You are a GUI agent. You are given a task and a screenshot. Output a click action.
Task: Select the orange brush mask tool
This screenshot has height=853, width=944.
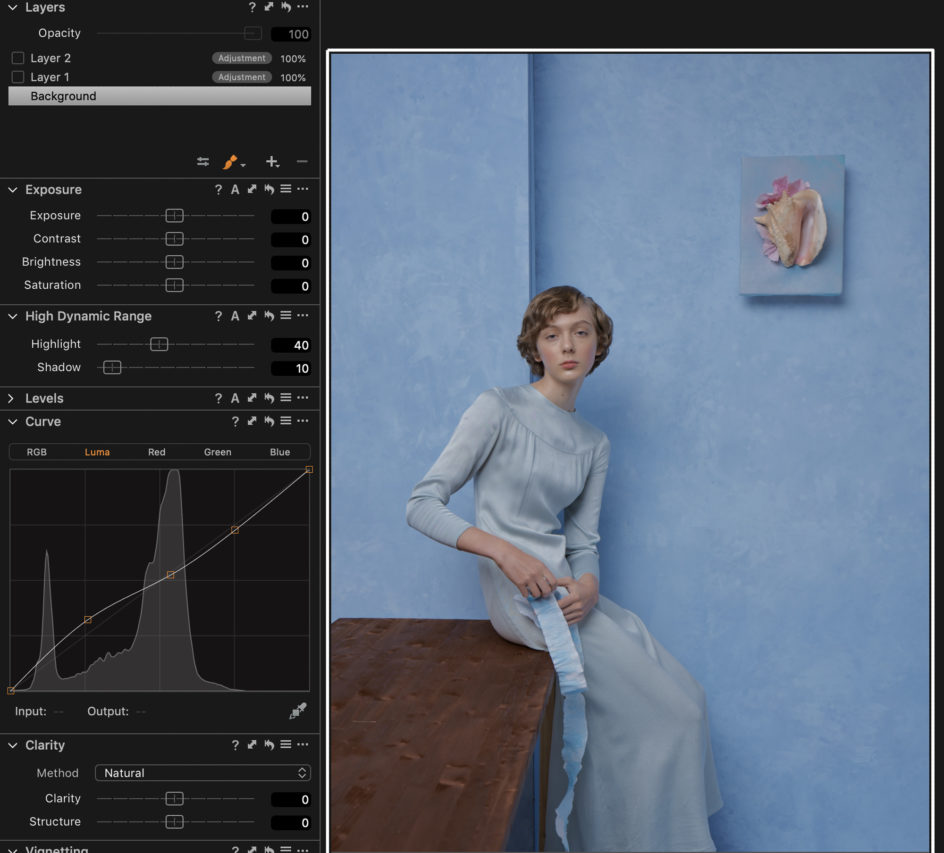click(x=230, y=161)
